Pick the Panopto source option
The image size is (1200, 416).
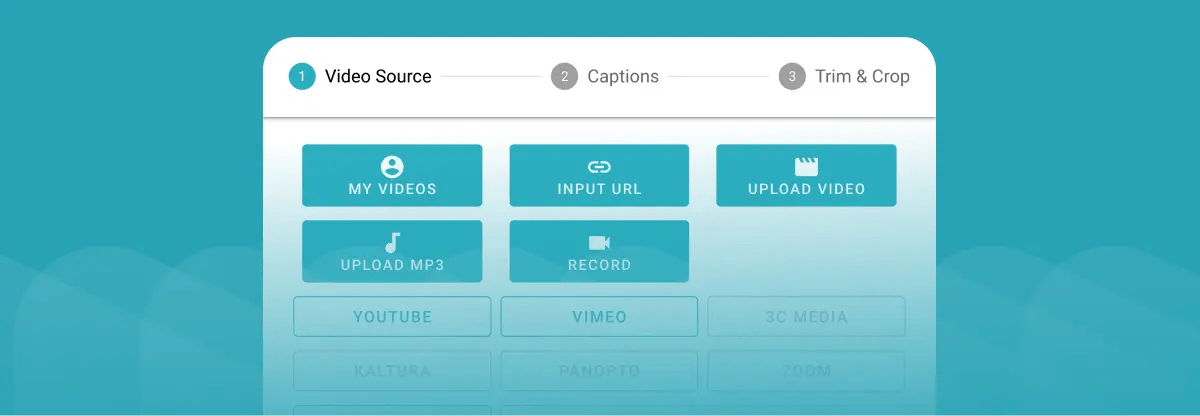point(599,371)
